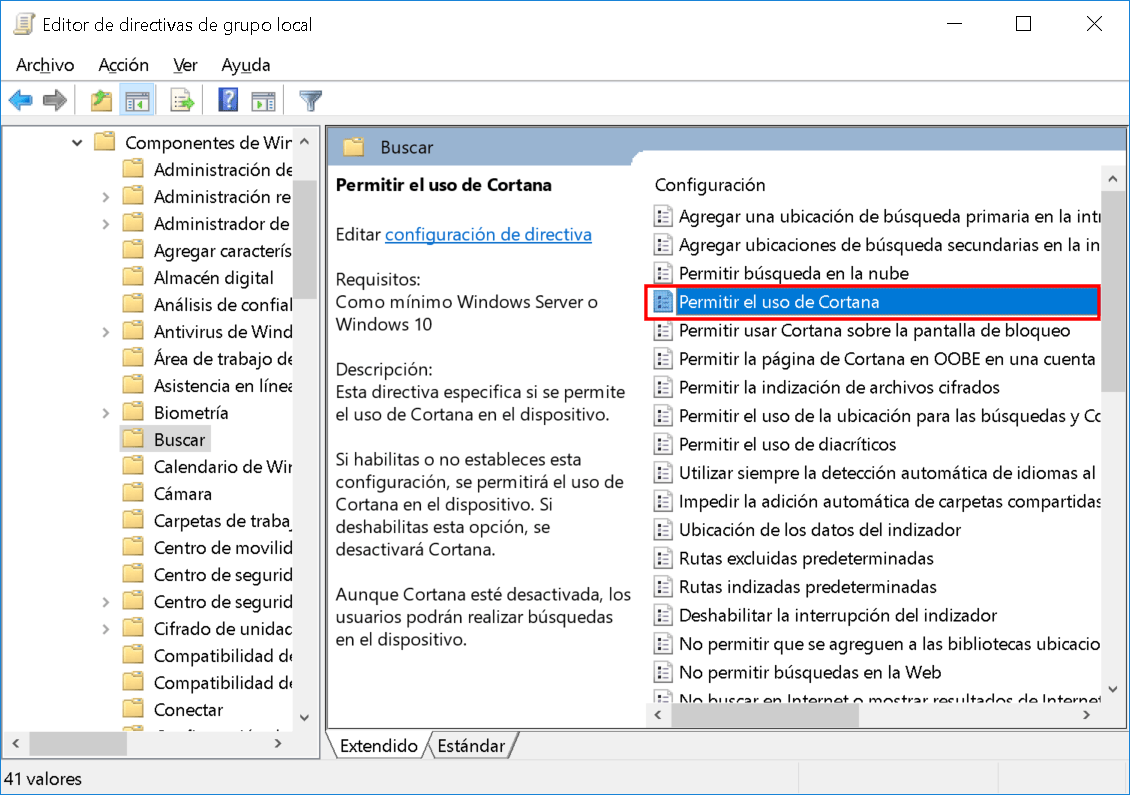Click policy icon beside Deshabilitar la interrupción del indizador
Screen dimensions: 1130x795
pos(663,615)
